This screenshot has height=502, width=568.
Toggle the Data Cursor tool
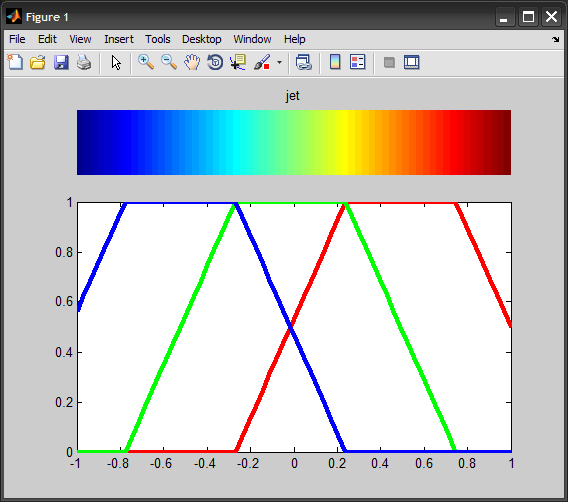pyautogui.click(x=238, y=62)
